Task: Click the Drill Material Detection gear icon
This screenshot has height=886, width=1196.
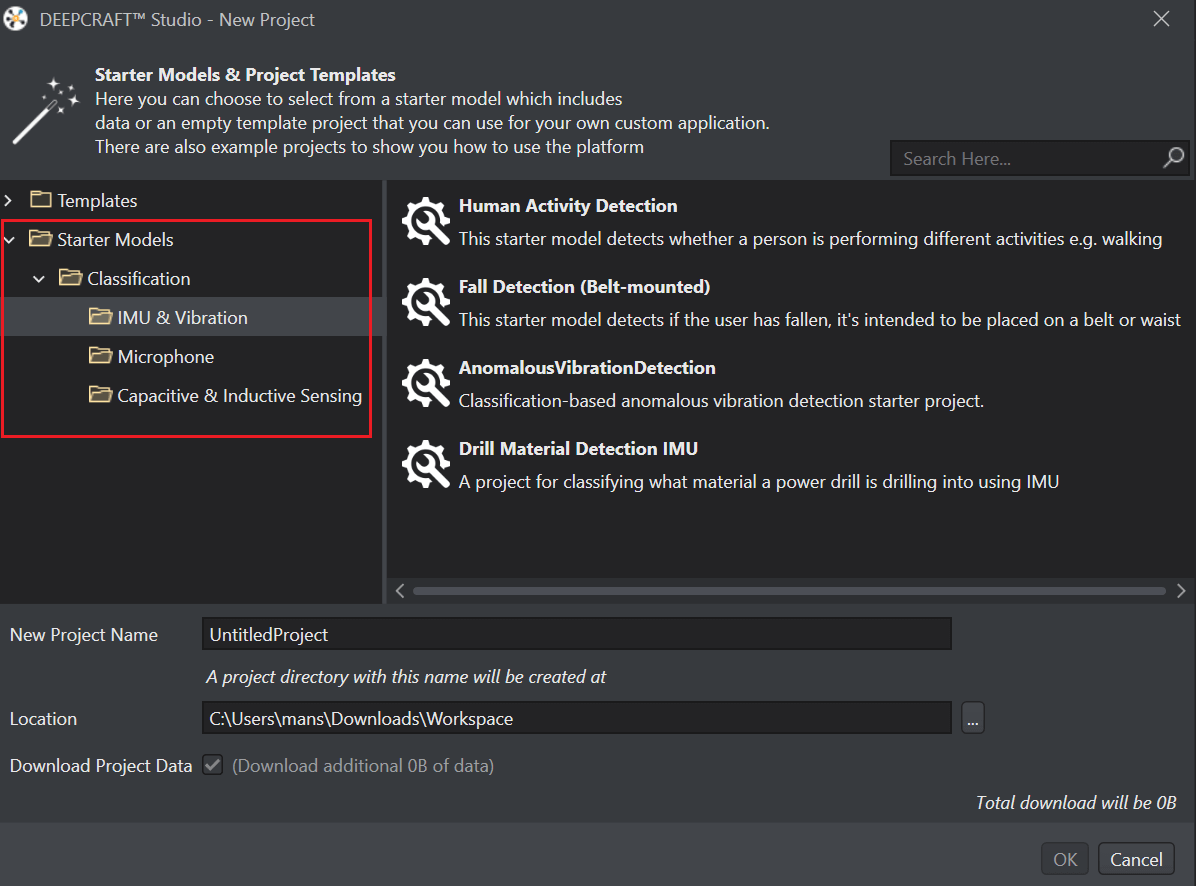Action: tap(425, 465)
